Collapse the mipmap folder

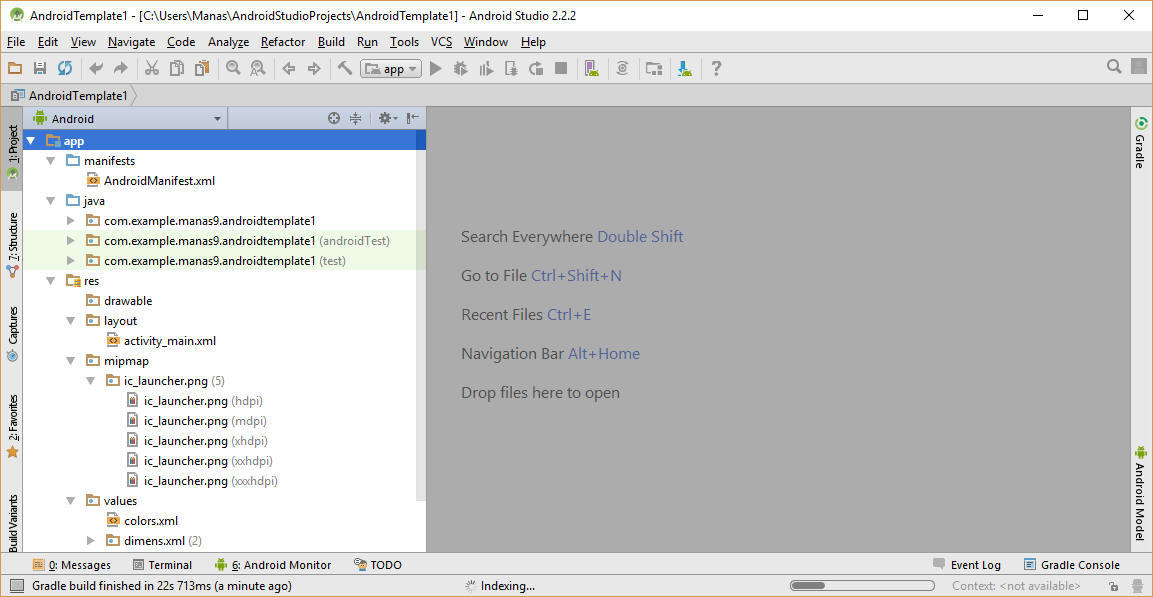[x=71, y=360]
